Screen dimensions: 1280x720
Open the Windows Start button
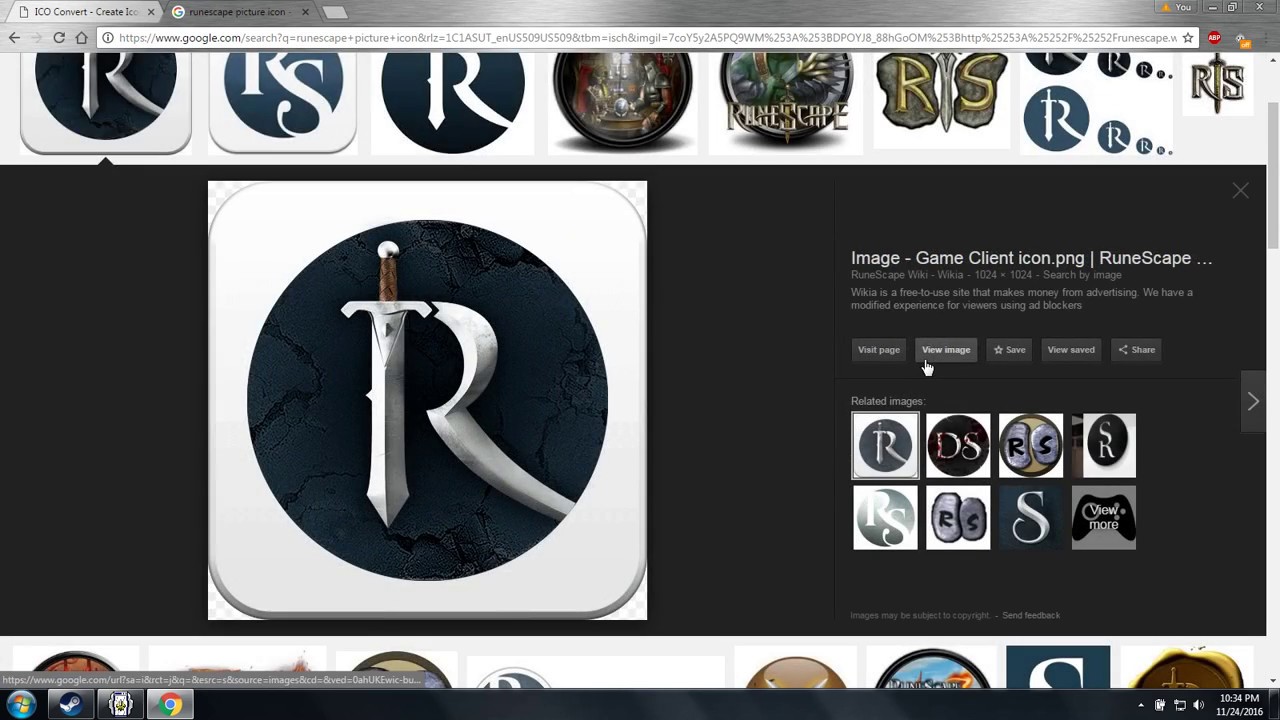click(x=18, y=705)
